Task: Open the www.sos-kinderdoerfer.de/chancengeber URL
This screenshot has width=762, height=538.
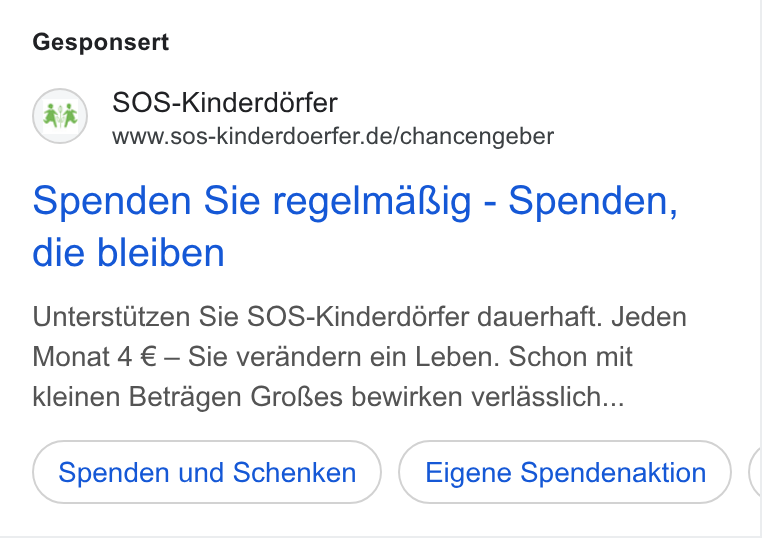Action: click(333, 137)
